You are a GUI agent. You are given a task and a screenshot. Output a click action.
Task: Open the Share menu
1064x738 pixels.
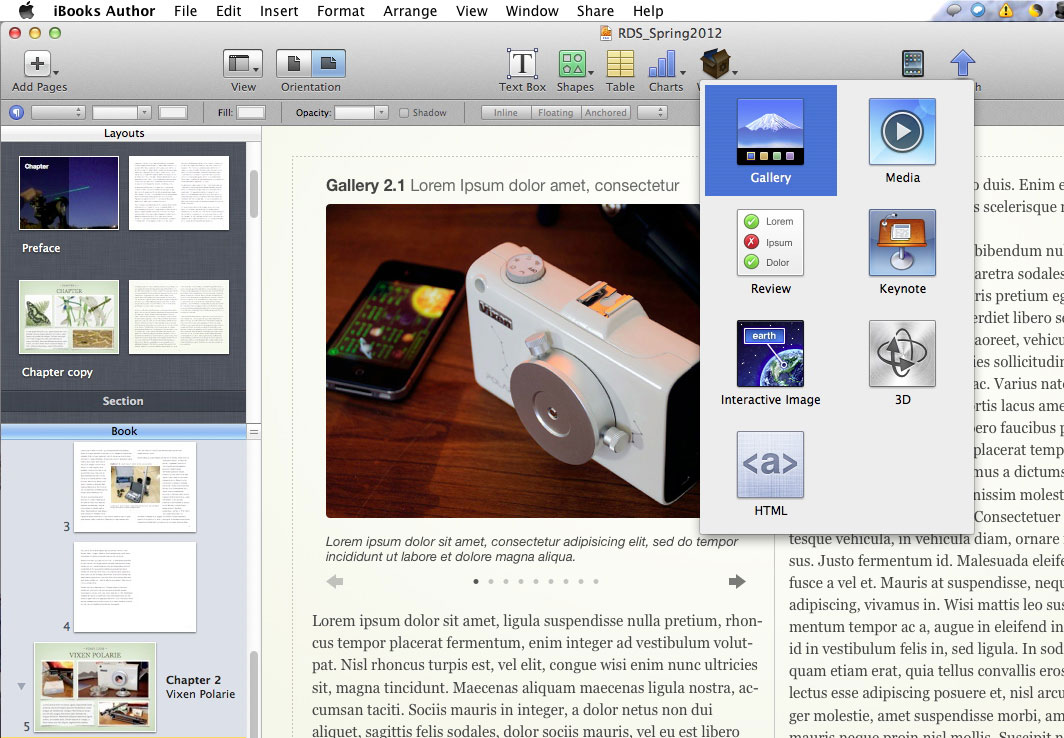pos(595,11)
